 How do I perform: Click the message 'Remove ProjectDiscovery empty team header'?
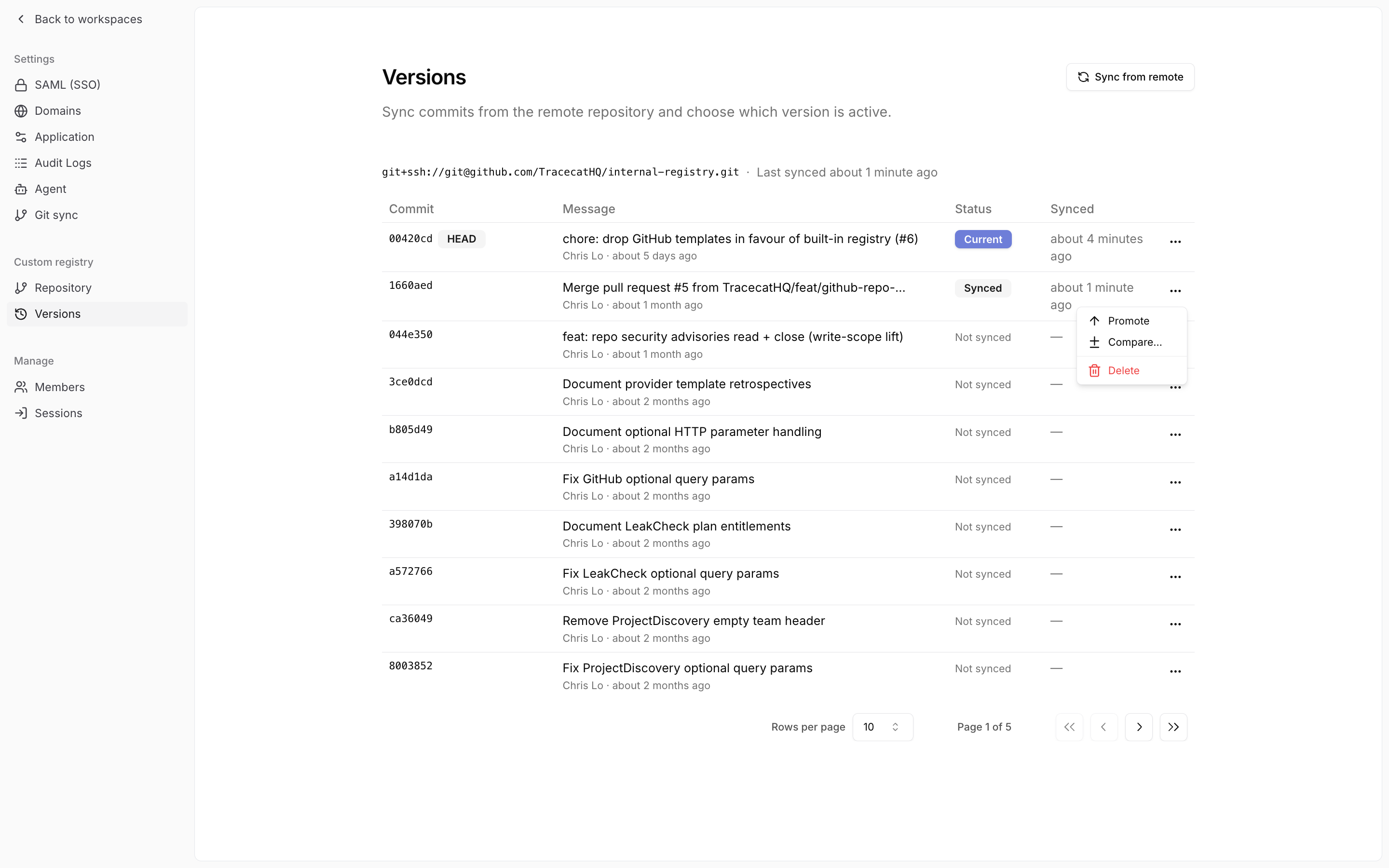[694, 621]
